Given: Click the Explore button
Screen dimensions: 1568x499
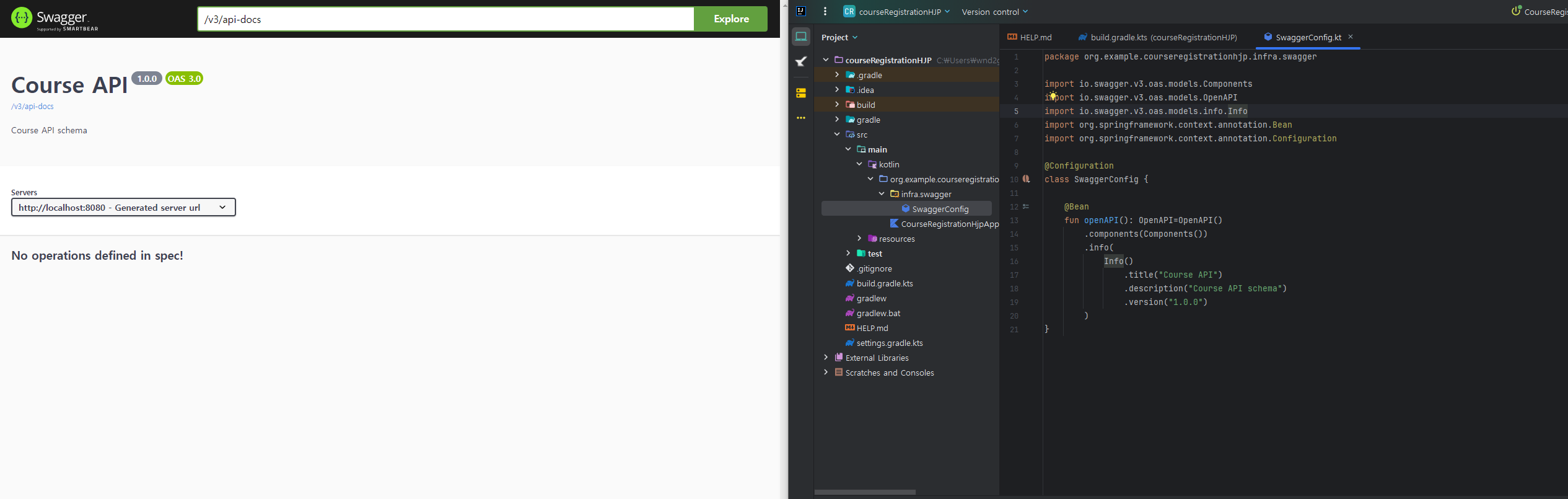Looking at the screenshot, I should [x=731, y=19].
